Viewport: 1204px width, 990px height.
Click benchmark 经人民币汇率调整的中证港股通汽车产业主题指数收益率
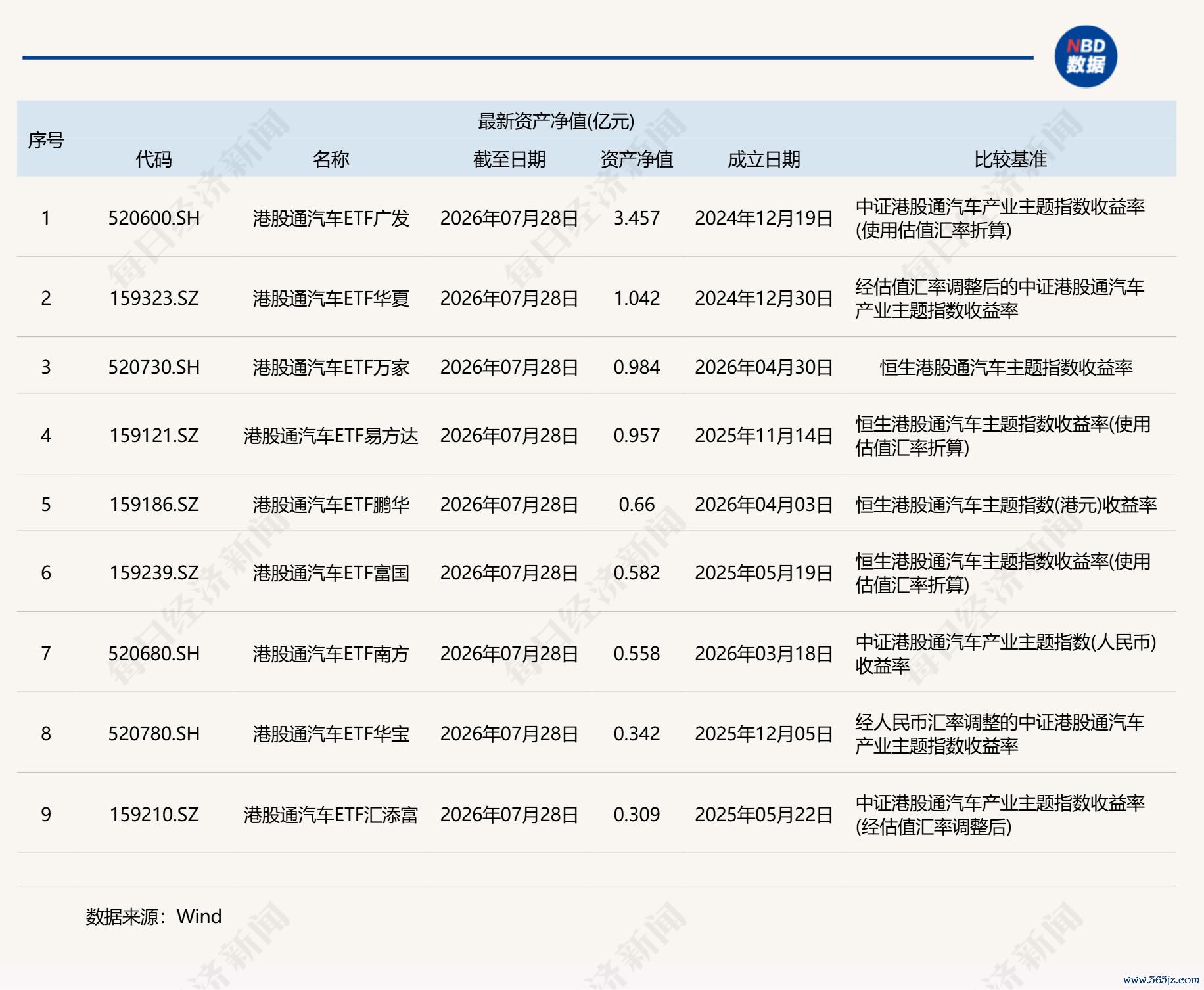(1000, 734)
